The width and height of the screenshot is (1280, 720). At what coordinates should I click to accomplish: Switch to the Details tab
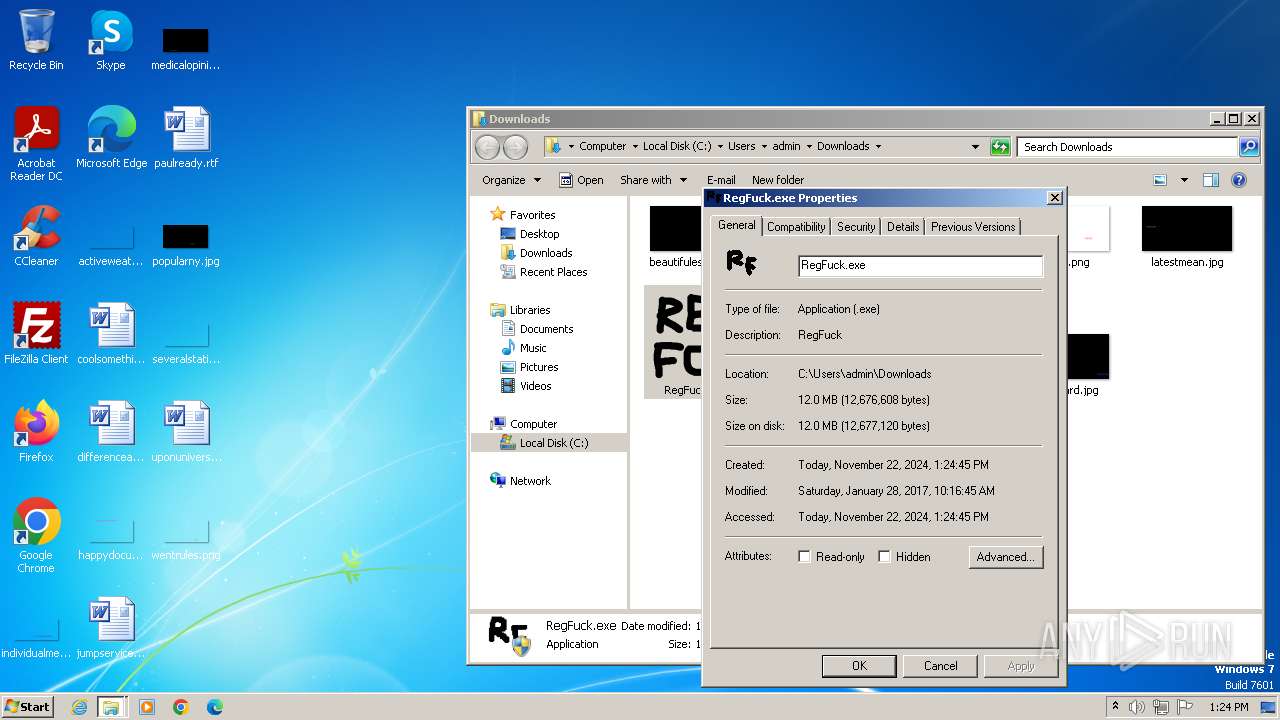pos(903,227)
